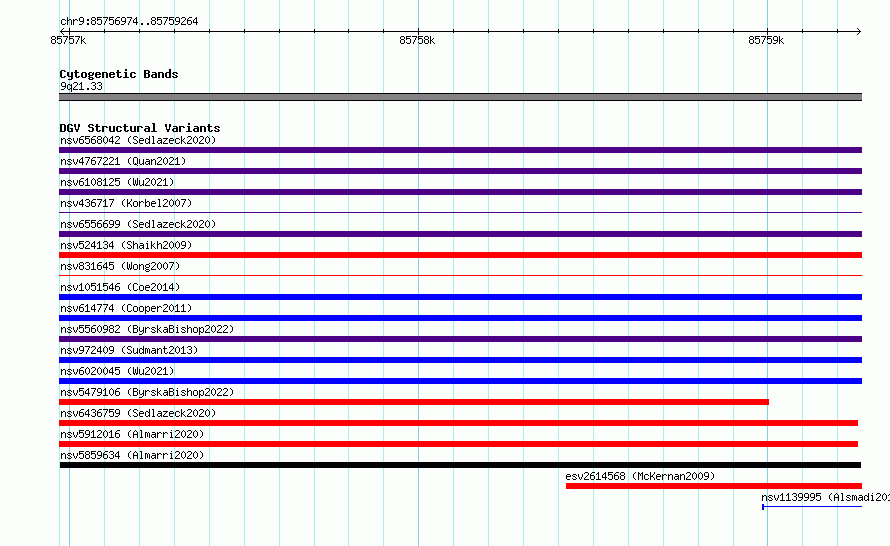Click the blue bar under nsv614774
This screenshot has height=546, width=890.
point(460,318)
